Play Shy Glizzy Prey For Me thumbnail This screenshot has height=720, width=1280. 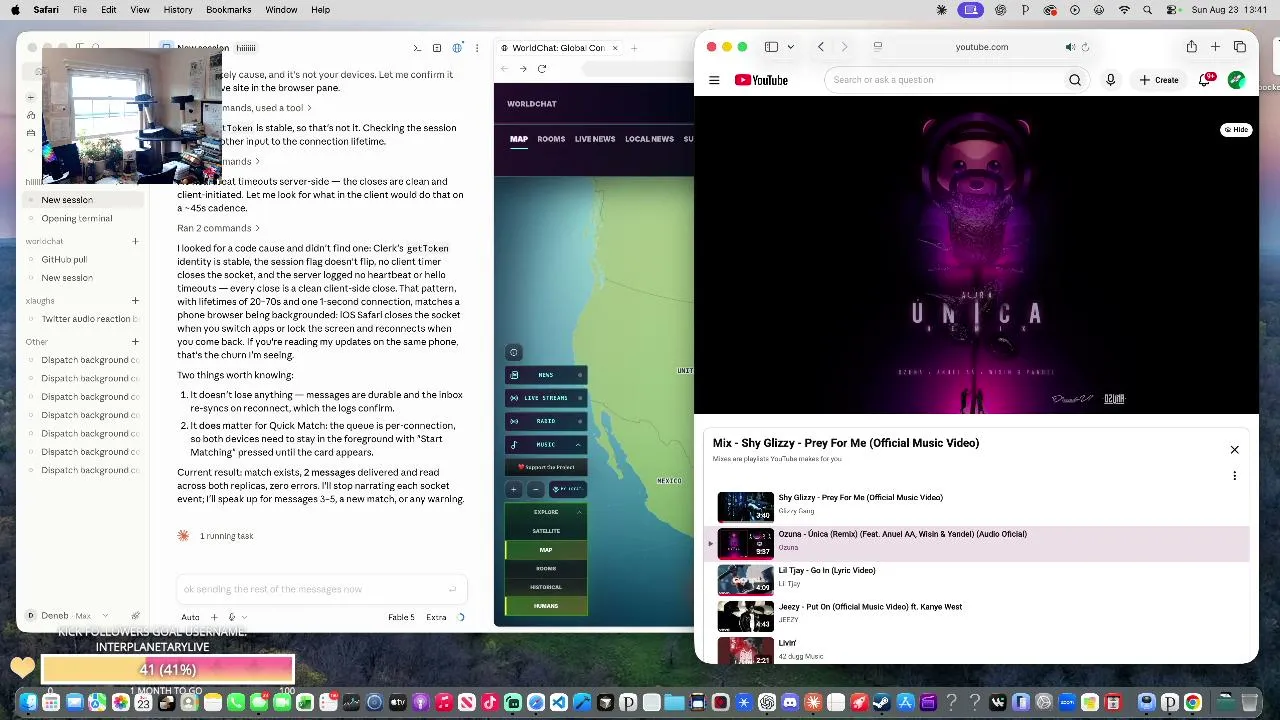pos(746,507)
